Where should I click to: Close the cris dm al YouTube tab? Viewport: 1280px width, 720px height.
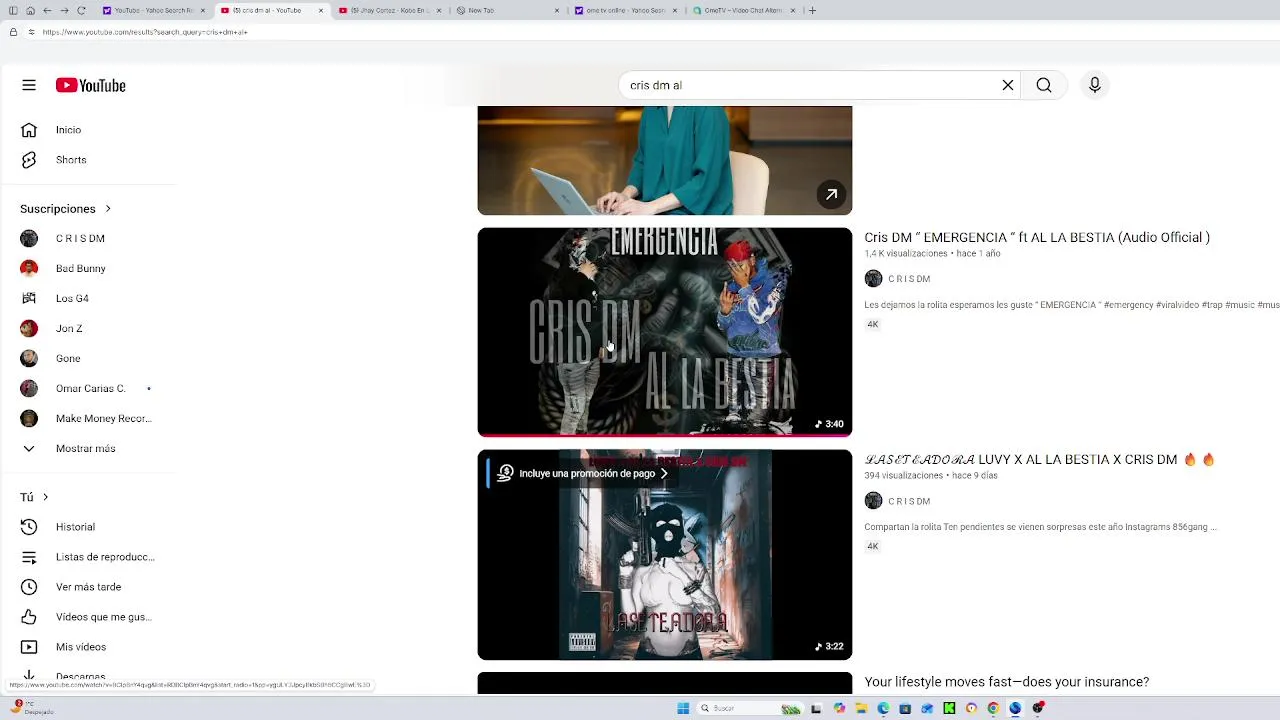coord(321,10)
